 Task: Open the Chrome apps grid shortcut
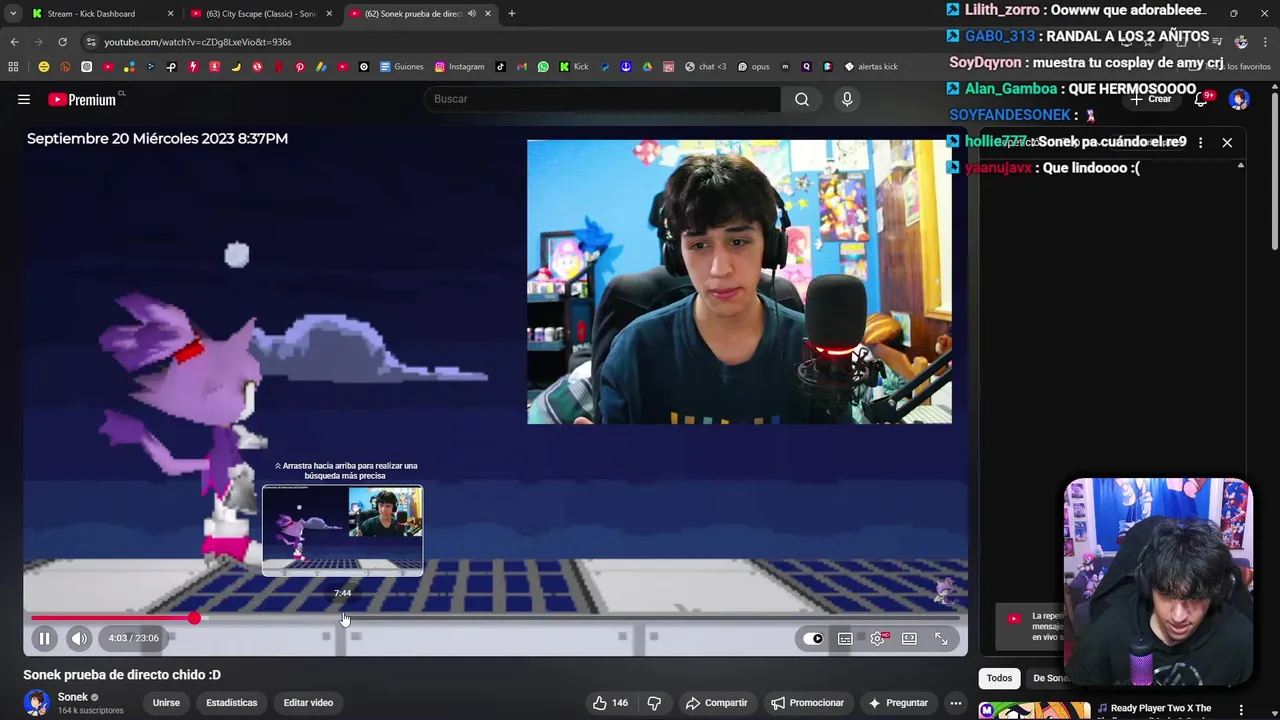click(x=13, y=67)
